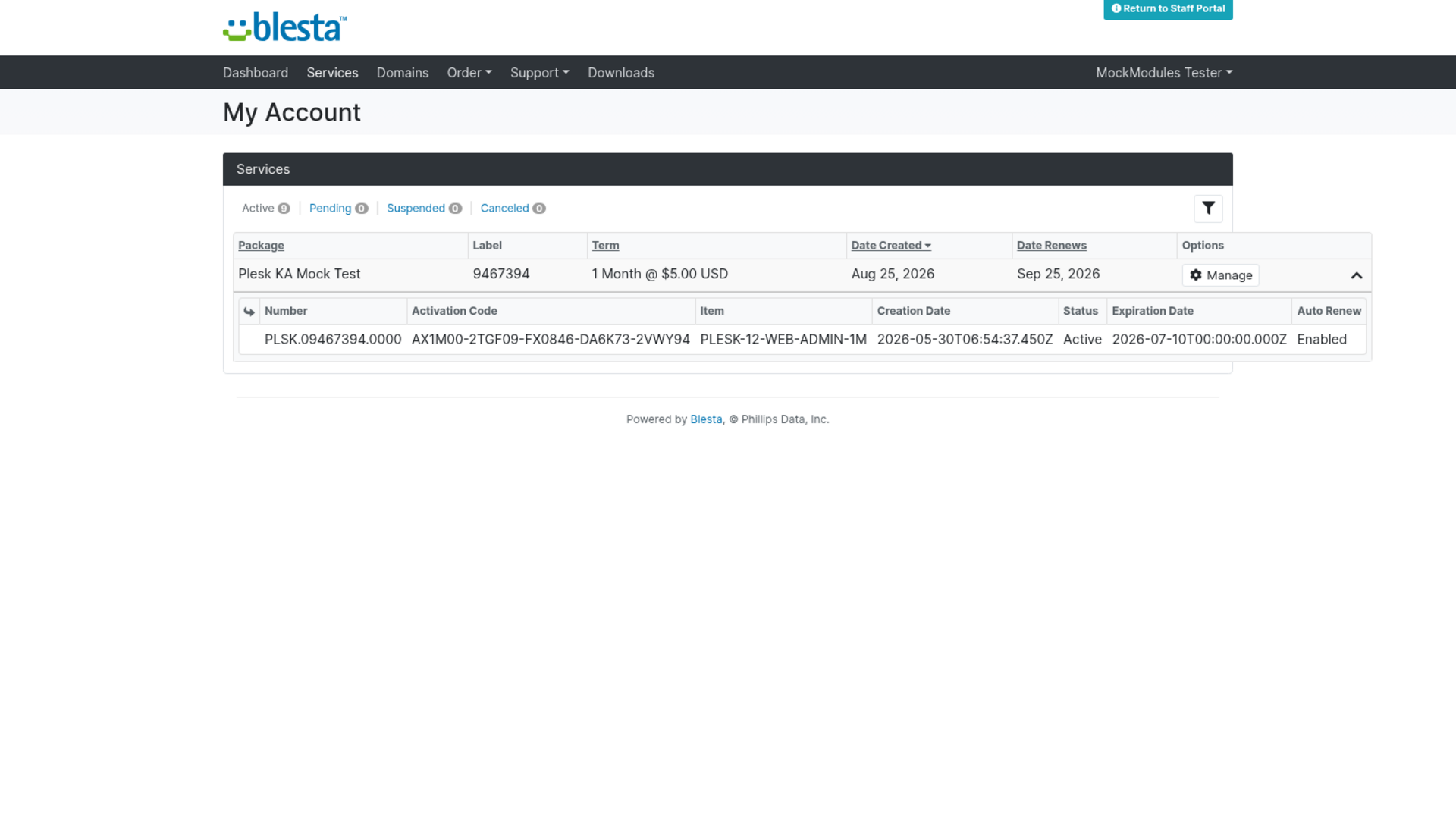1456x819 pixels.
Task: Click the created date Aug 25, 2026
Action: [893, 275]
